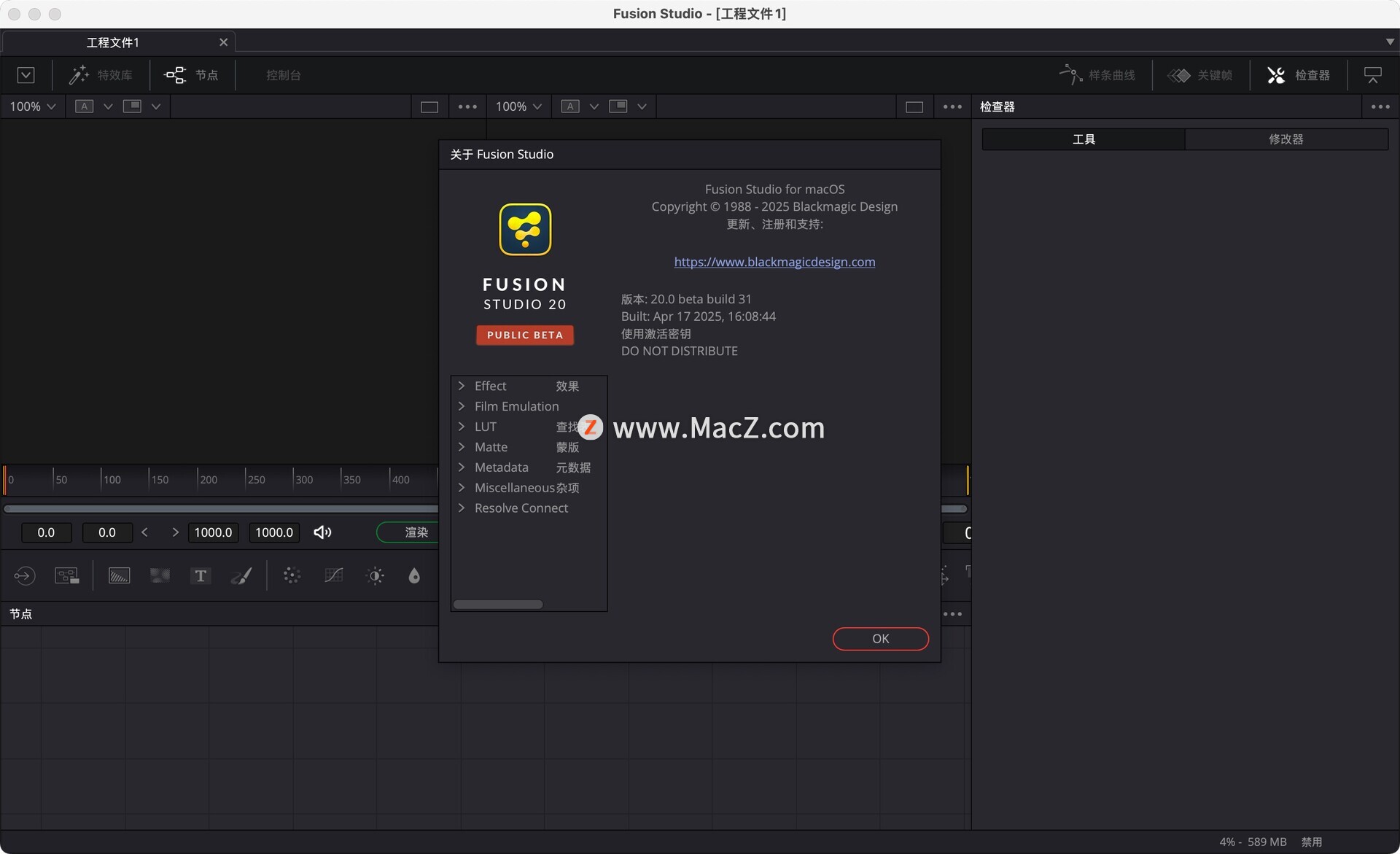Open right viewer 100% zoom dropdown
The width and height of the screenshot is (1400, 854).
click(x=518, y=106)
